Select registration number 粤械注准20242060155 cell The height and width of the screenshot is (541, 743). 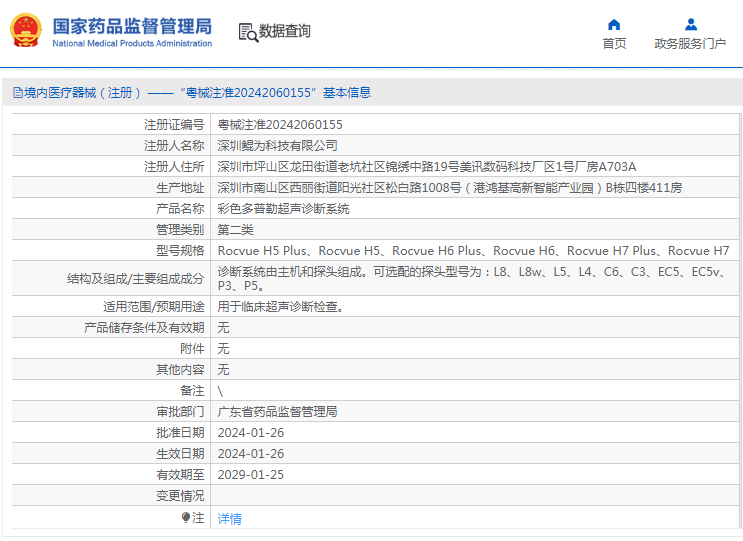click(x=280, y=125)
